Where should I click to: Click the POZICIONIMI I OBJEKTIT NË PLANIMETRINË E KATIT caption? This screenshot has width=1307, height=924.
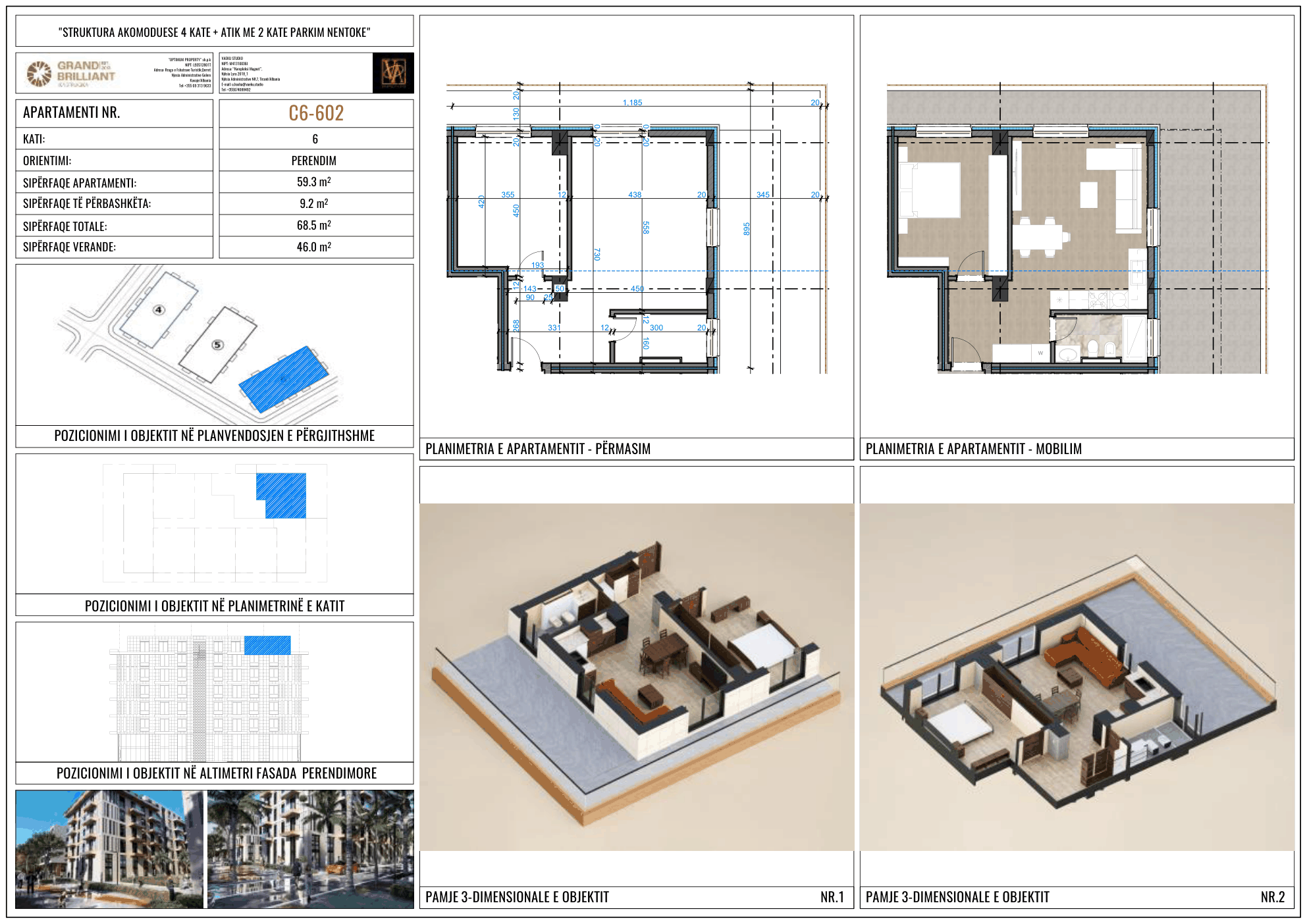click(215, 606)
